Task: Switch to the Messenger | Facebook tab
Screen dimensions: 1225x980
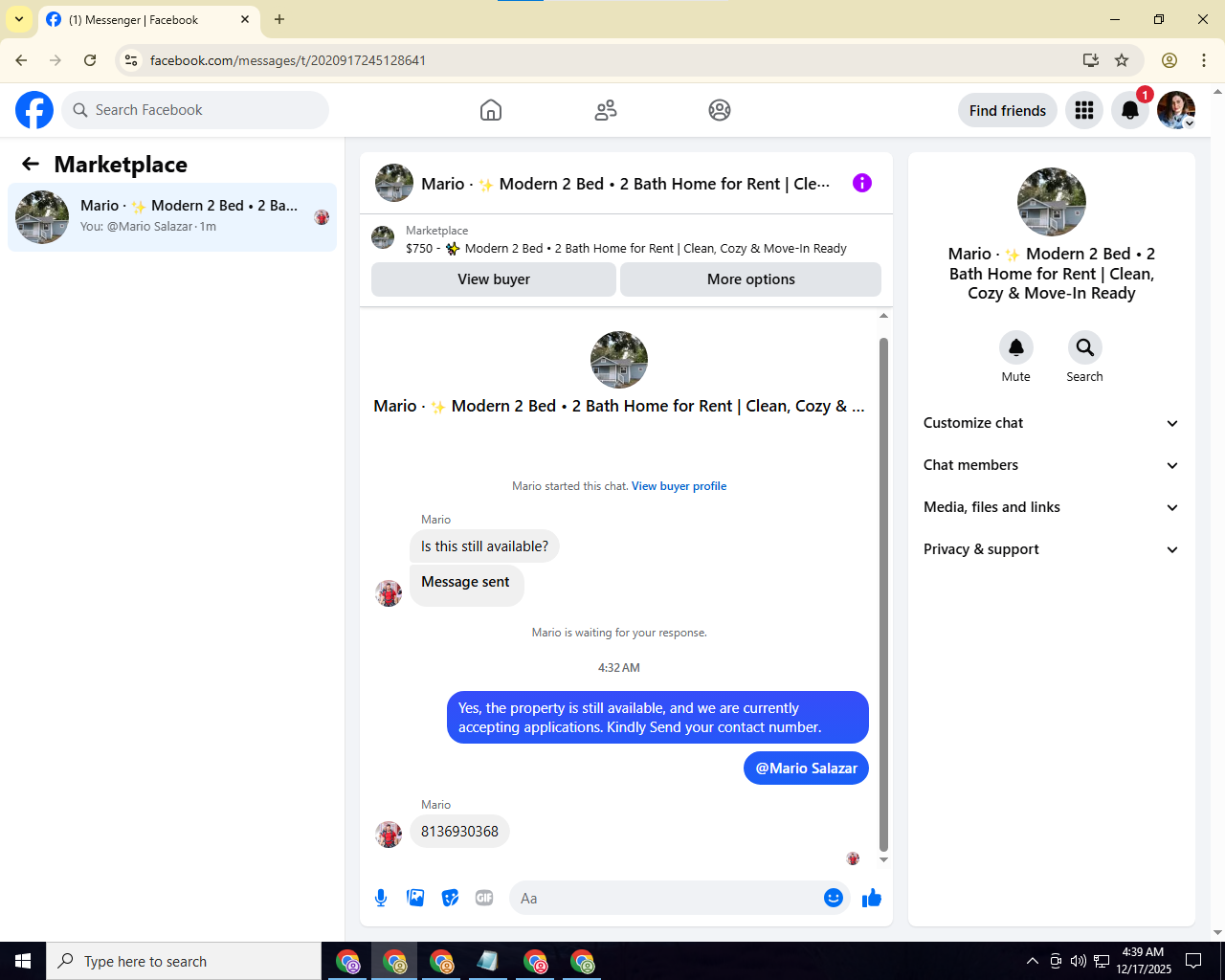Action: click(149, 20)
